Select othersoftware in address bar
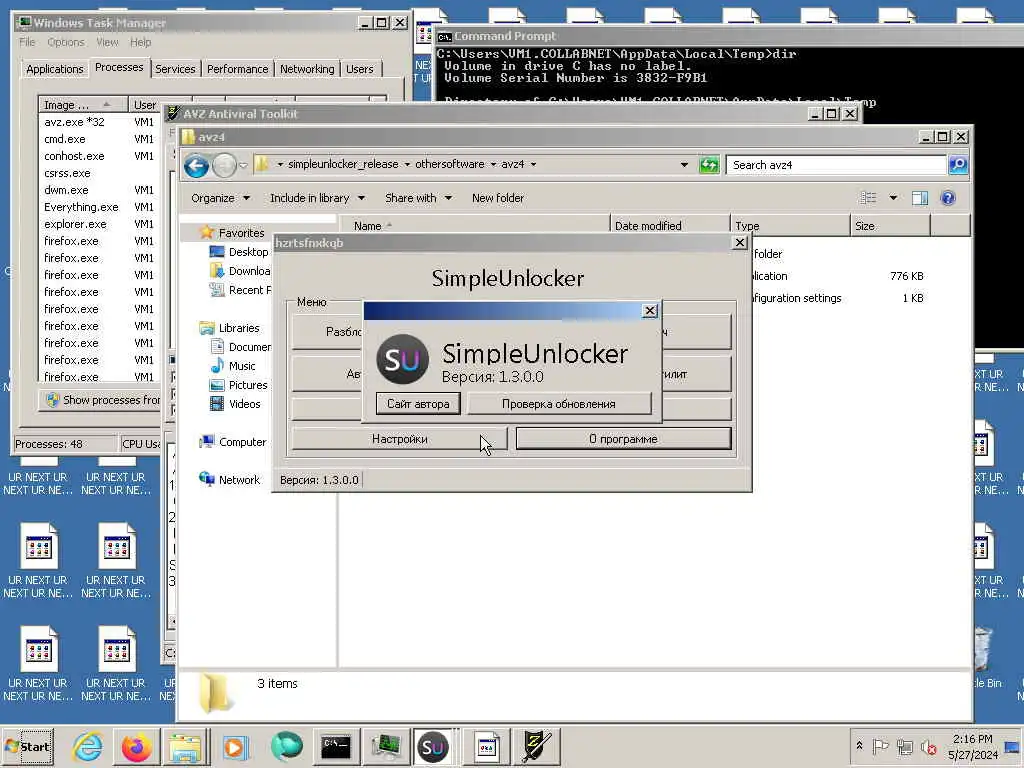The height and width of the screenshot is (768, 1024). (x=449, y=165)
